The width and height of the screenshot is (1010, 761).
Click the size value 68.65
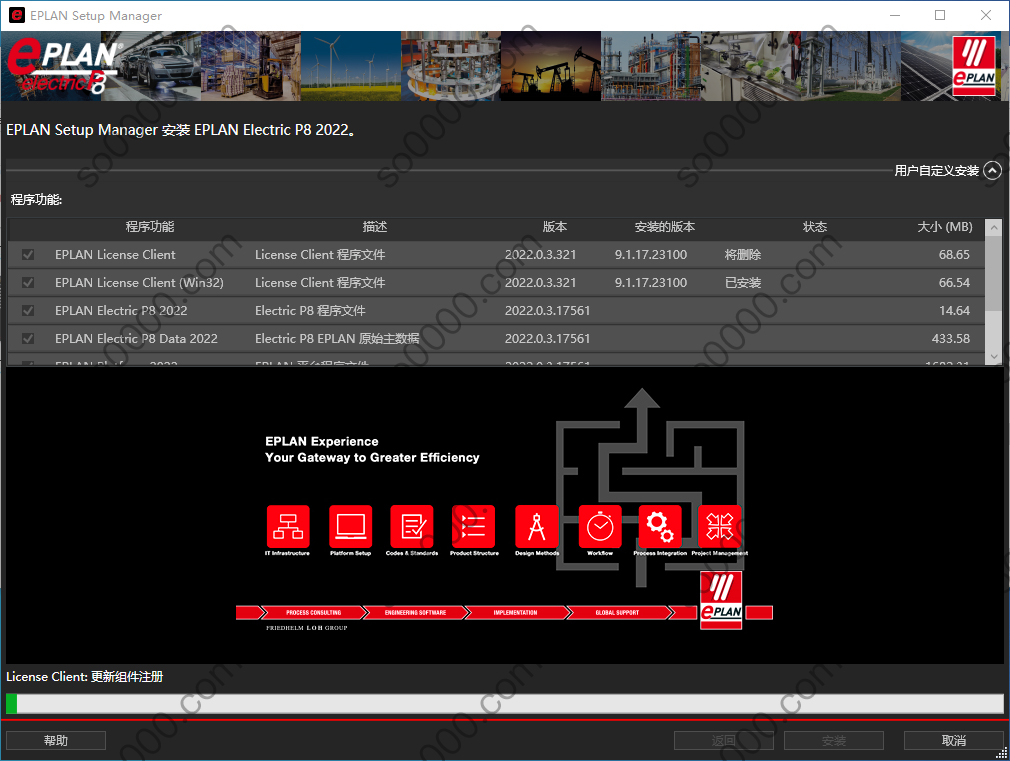[954, 255]
